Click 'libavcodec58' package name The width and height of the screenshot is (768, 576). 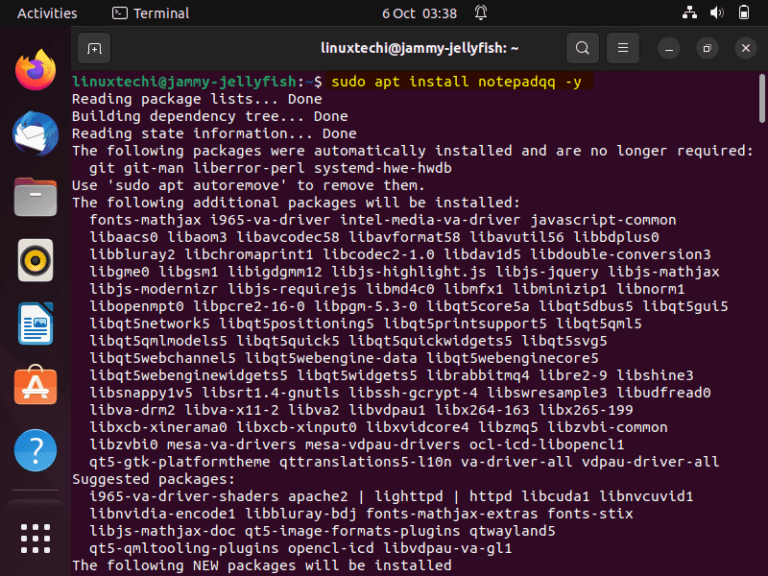(x=288, y=237)
